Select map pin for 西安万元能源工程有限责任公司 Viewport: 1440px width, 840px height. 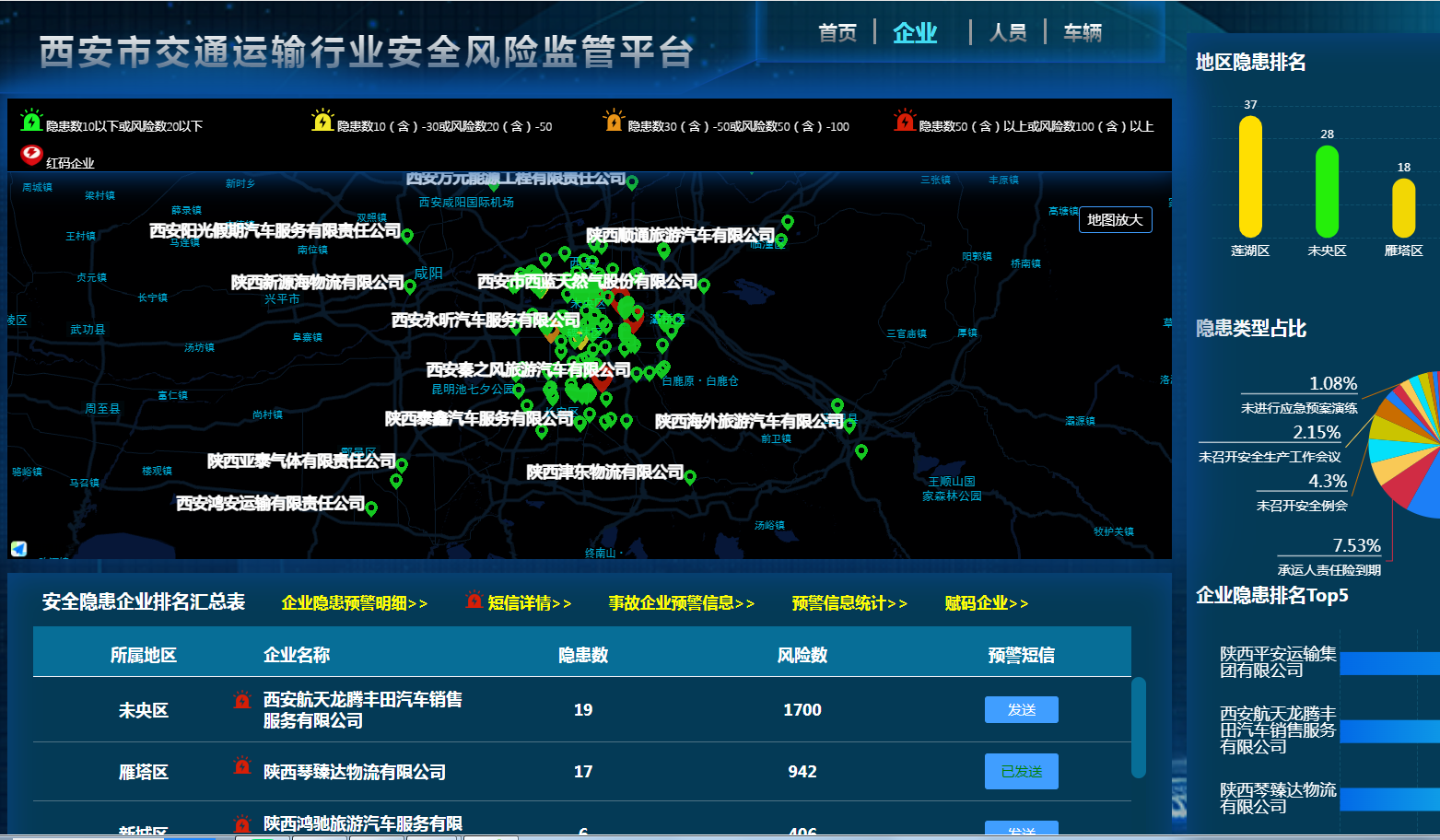tap(632, 182)
